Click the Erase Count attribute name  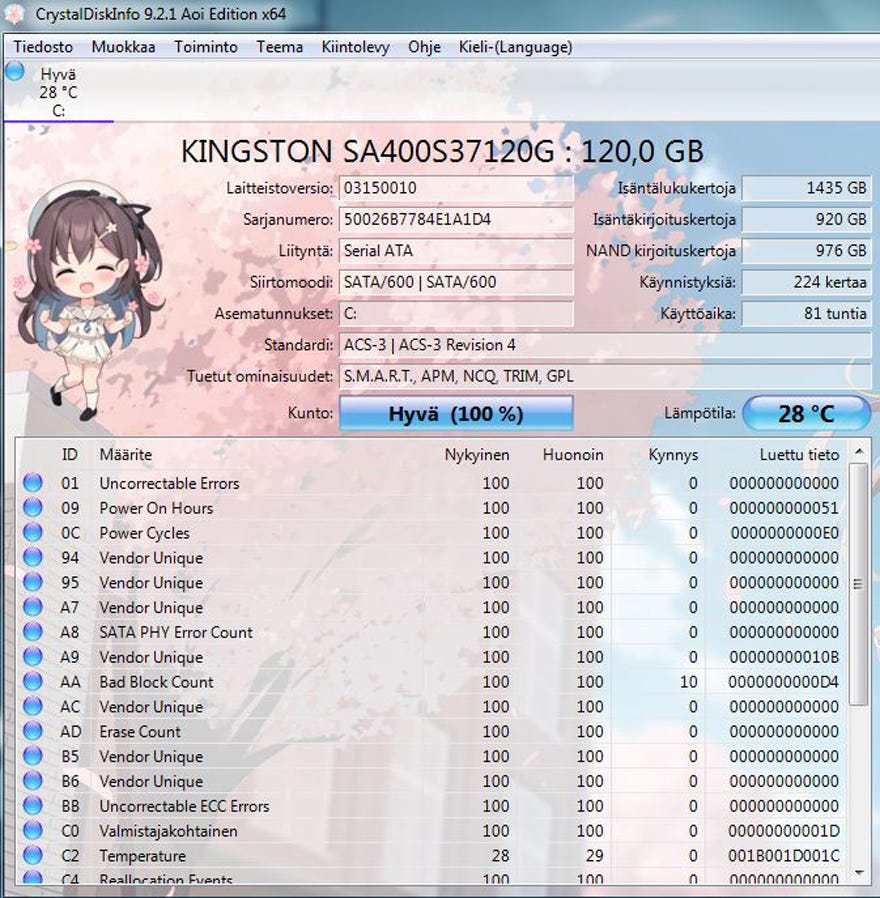140,731
